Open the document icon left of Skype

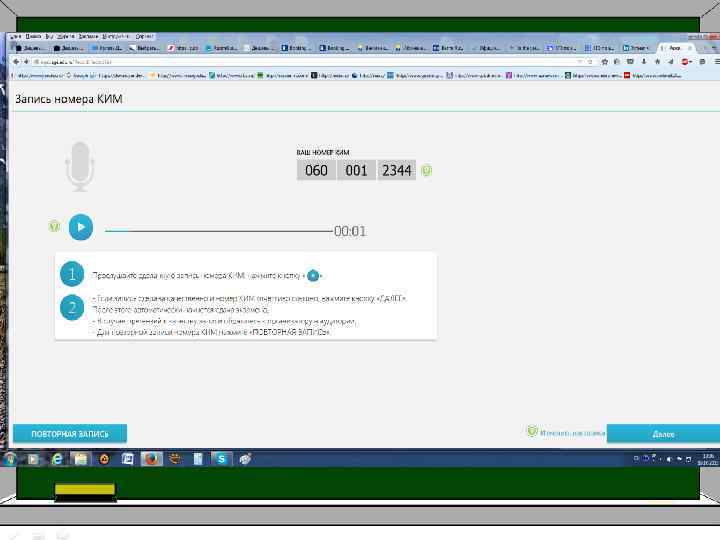pos(198,459)
